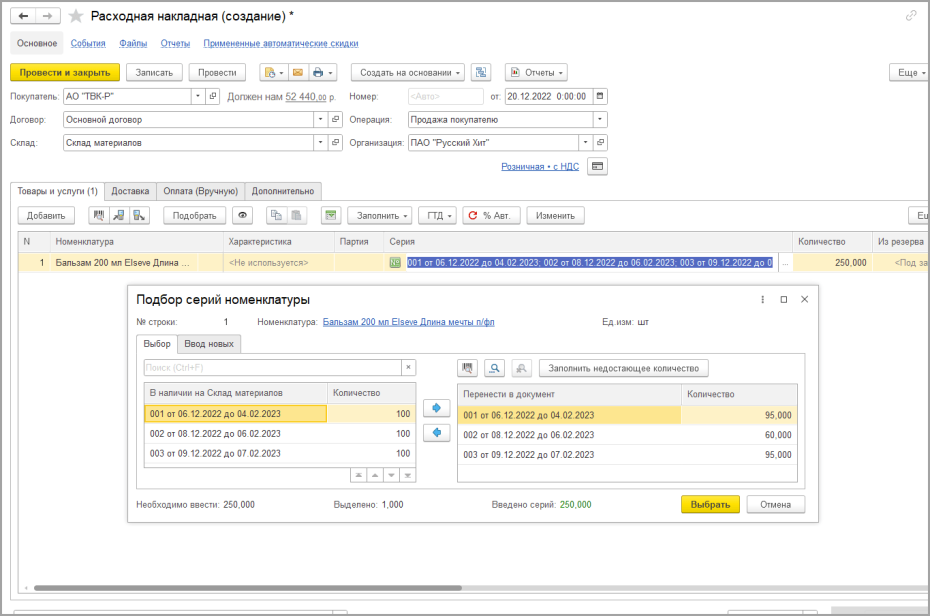
Task: Open the Бальзам 200 мл Elseve nomenclature link
Action: 409,322
